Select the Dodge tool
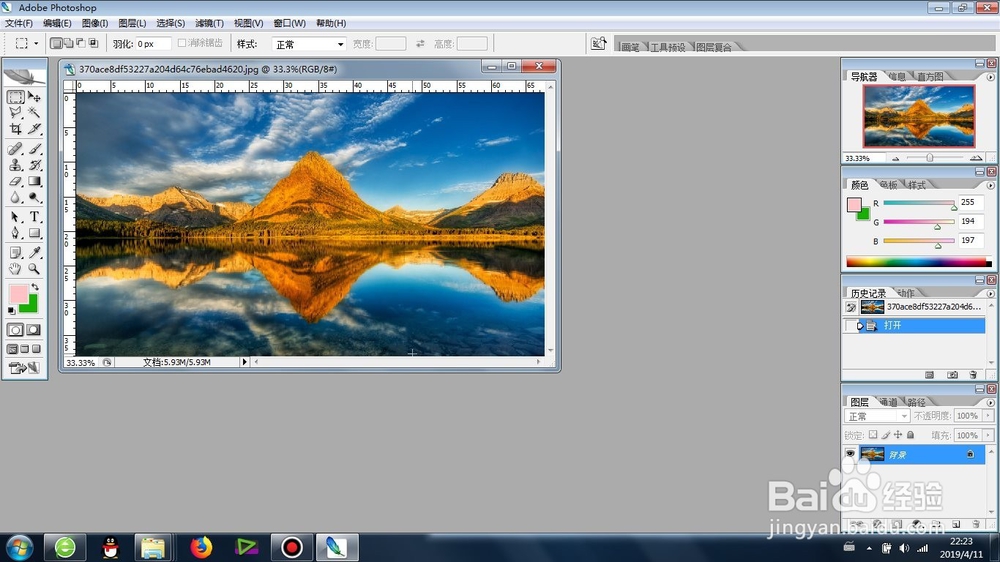The image size is (1000, 562). coord(34,198)
